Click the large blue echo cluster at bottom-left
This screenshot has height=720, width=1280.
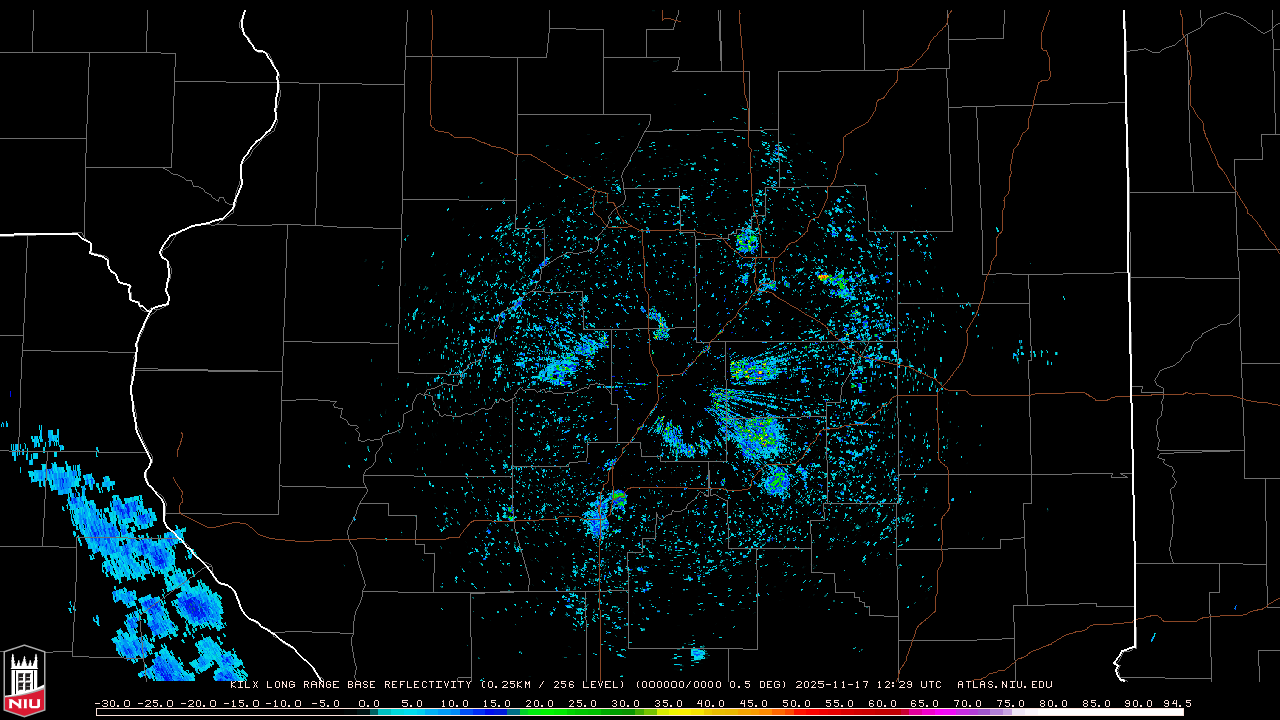click(x=150, y=570)
